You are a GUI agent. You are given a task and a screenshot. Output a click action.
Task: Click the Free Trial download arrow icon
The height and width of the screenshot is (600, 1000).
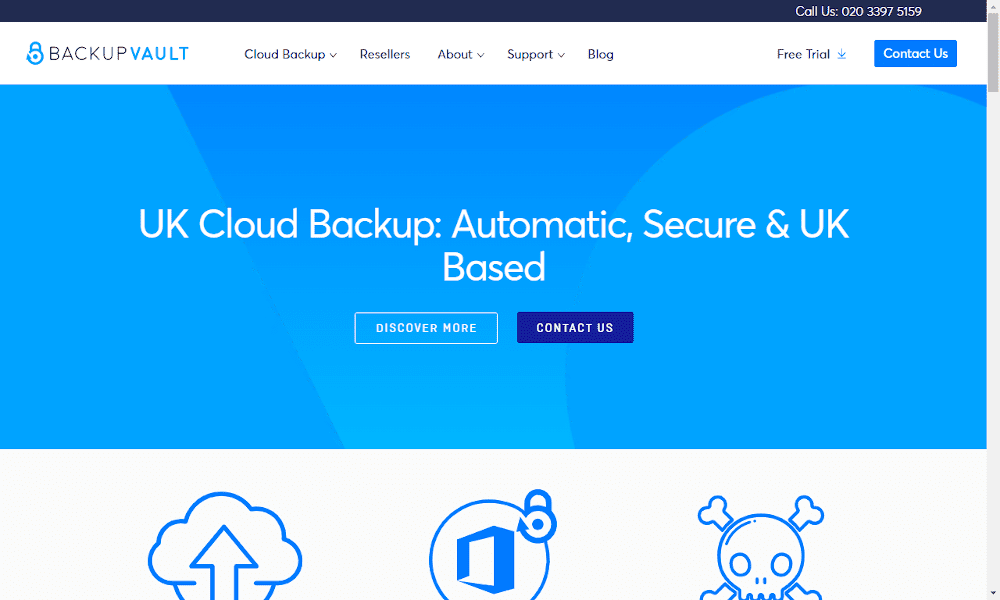pyautogui.click(x=842, y=54)
